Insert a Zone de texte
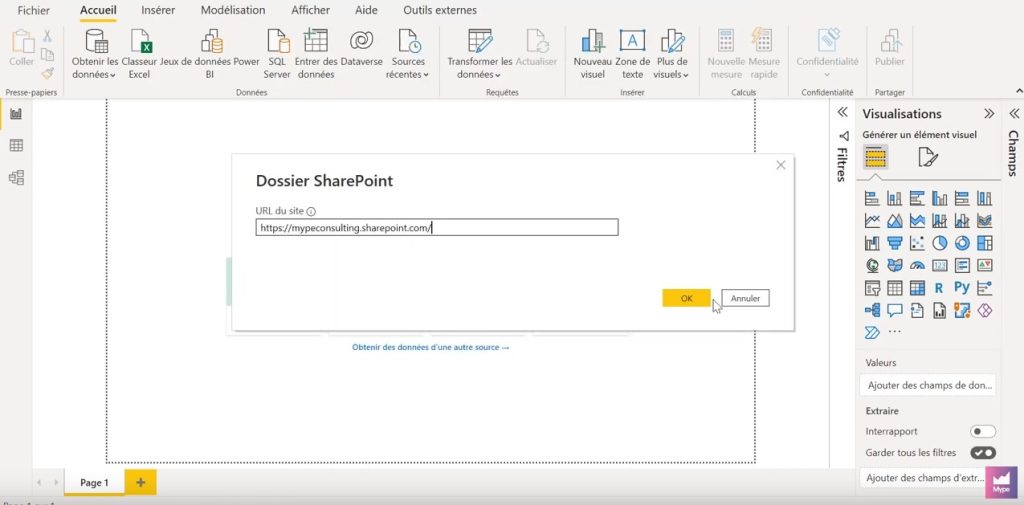1024x505 pixels. pos(632,54)
